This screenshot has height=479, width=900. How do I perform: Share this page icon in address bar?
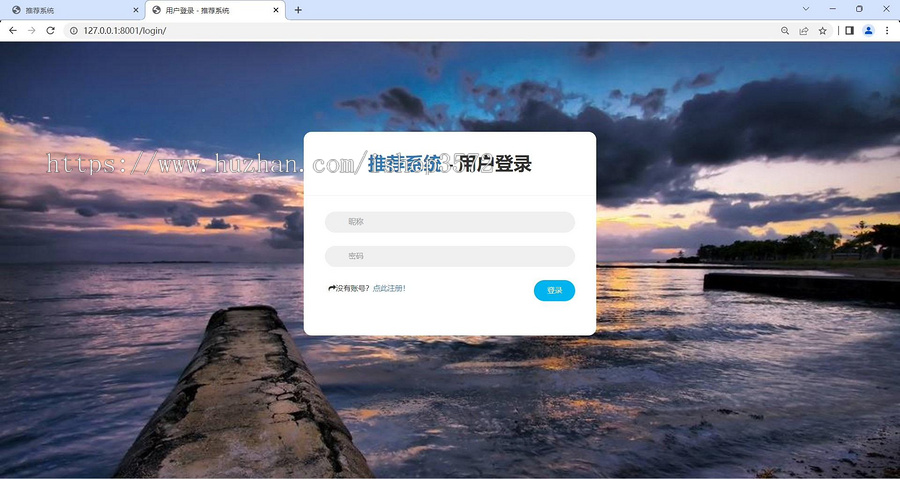(804, 30)
